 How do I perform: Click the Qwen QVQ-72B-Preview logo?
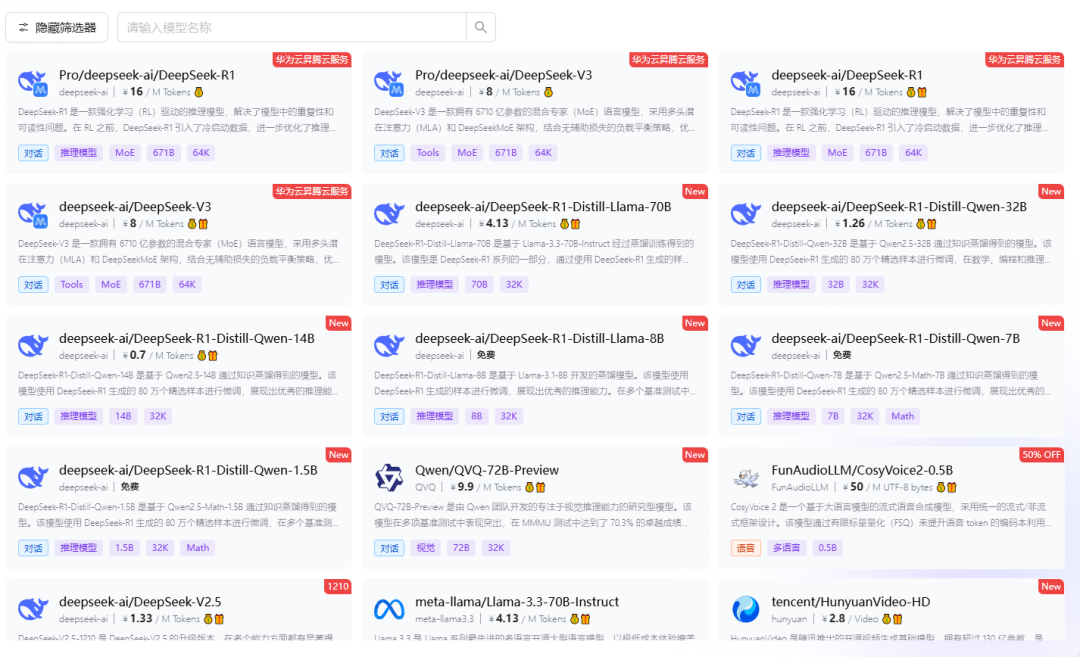pyautogui.click(x=389, y=477)
